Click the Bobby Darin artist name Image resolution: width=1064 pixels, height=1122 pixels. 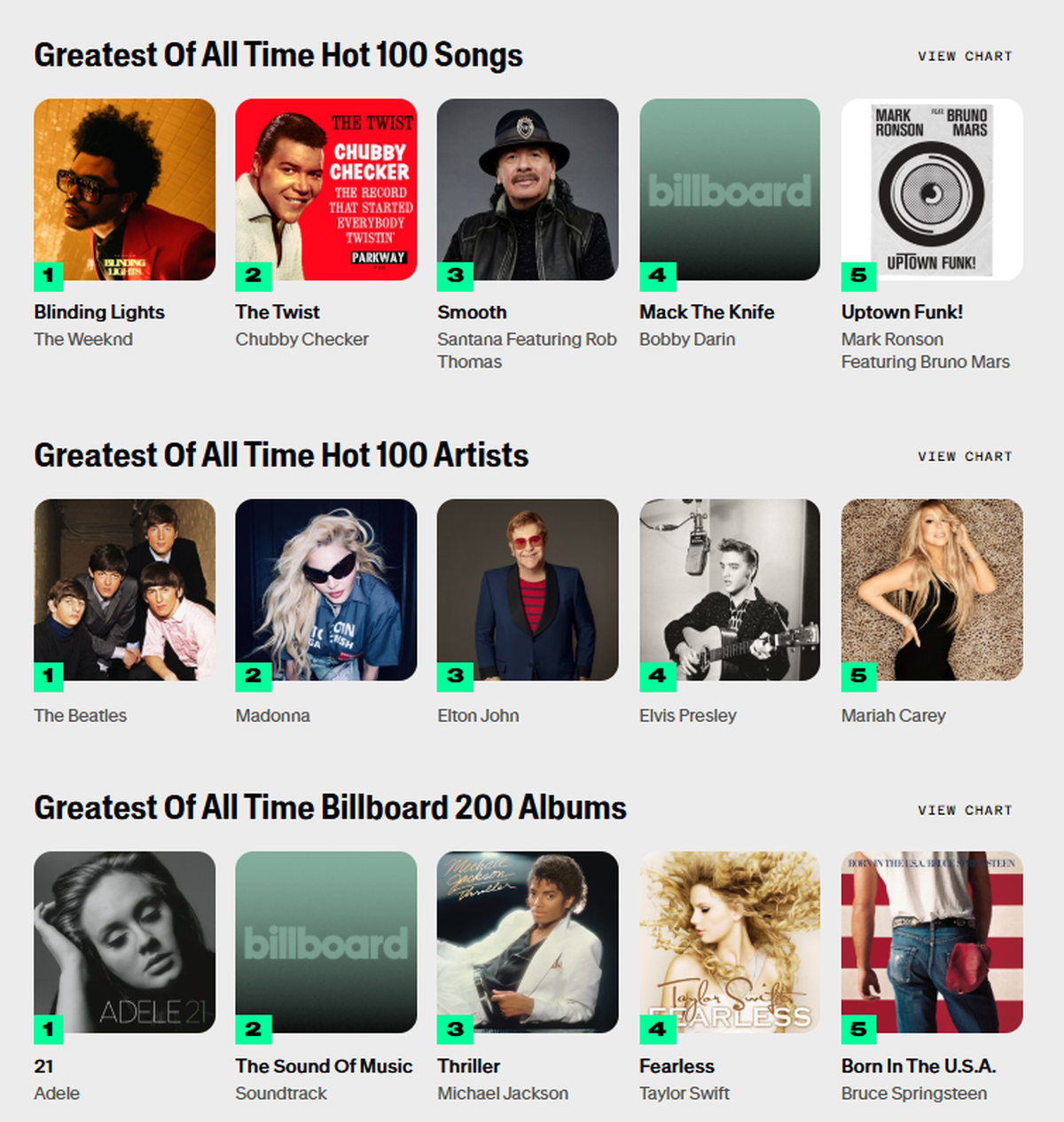[687, 339]
